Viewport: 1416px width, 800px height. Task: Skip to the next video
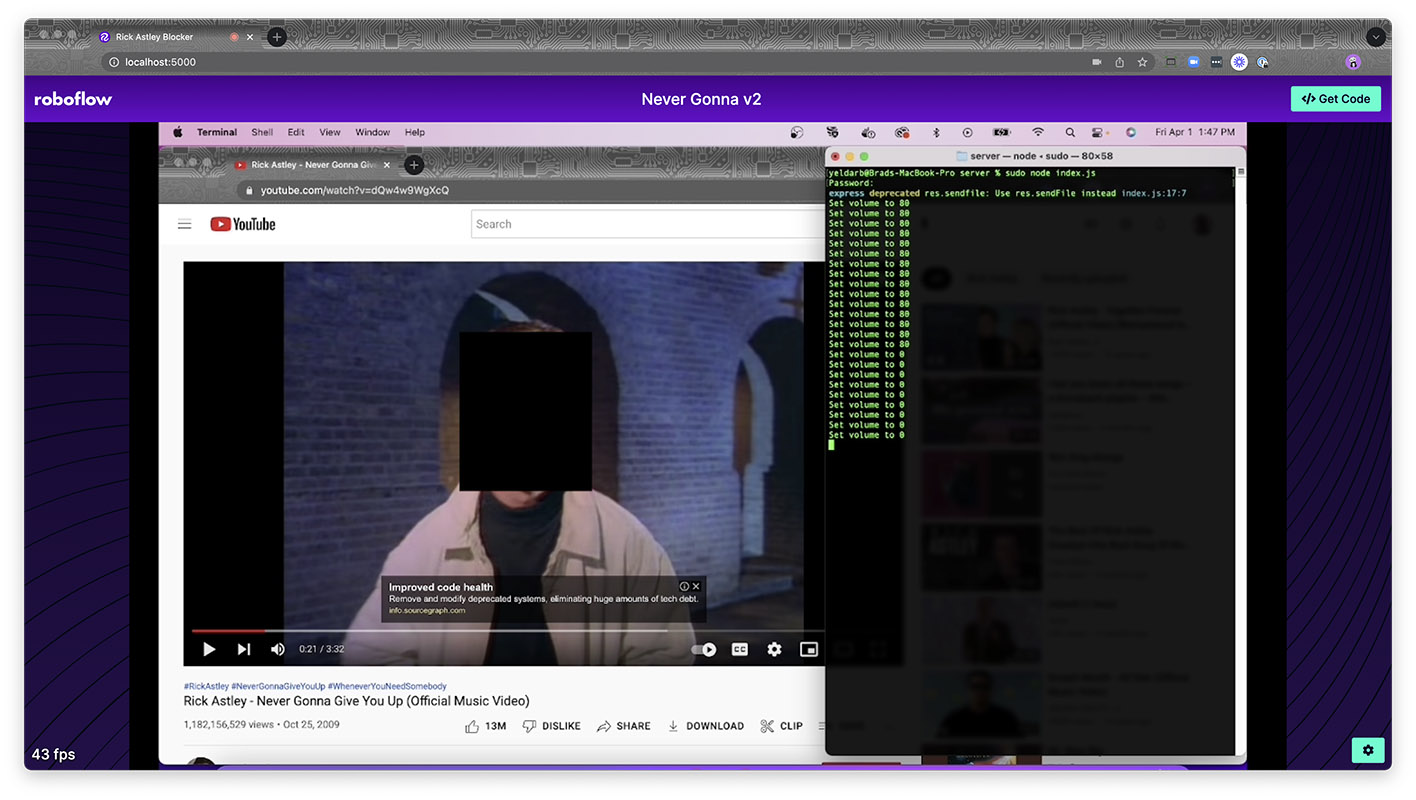click(244, 650)
